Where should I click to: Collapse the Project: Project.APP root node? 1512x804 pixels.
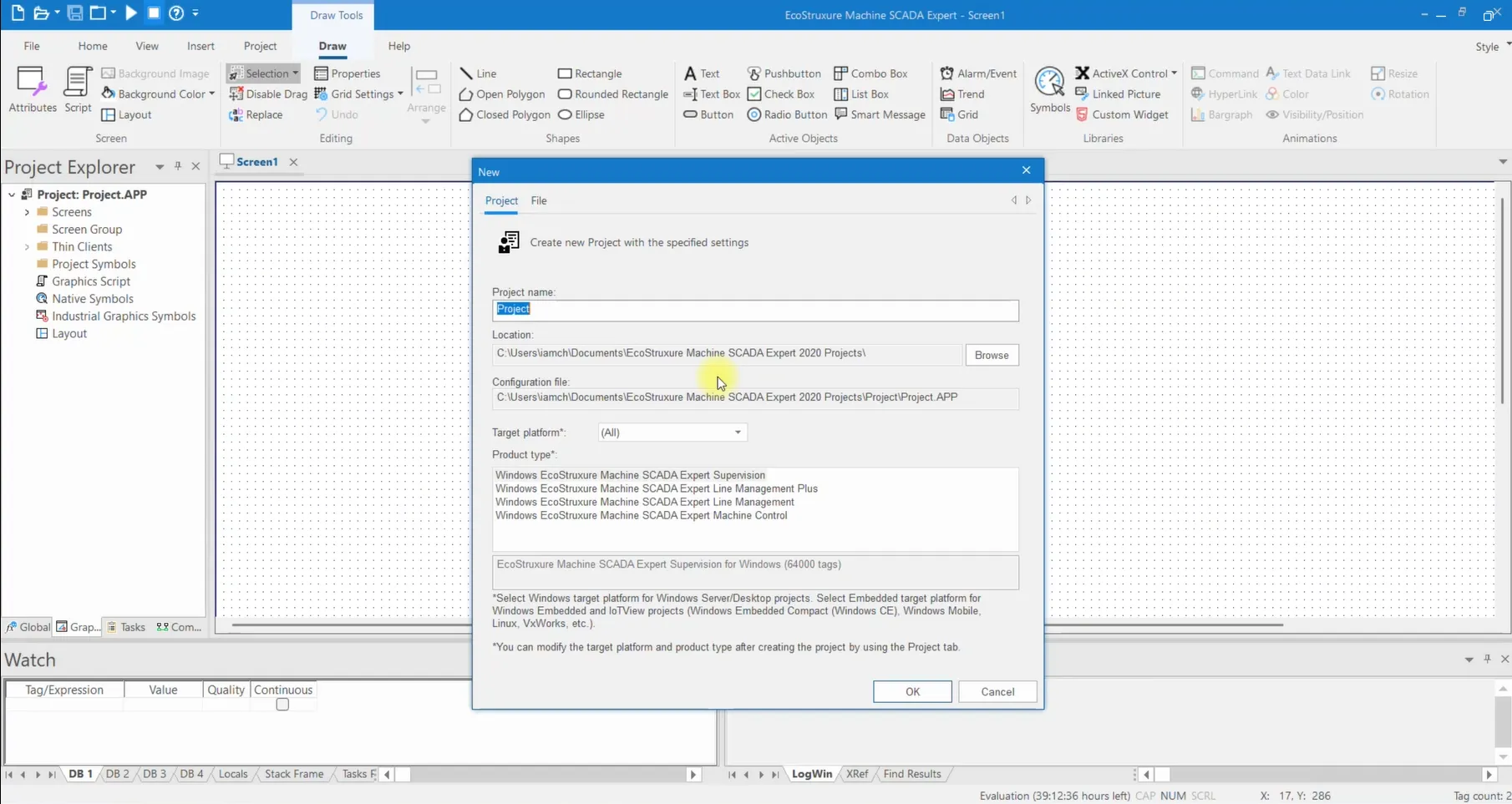12,195
